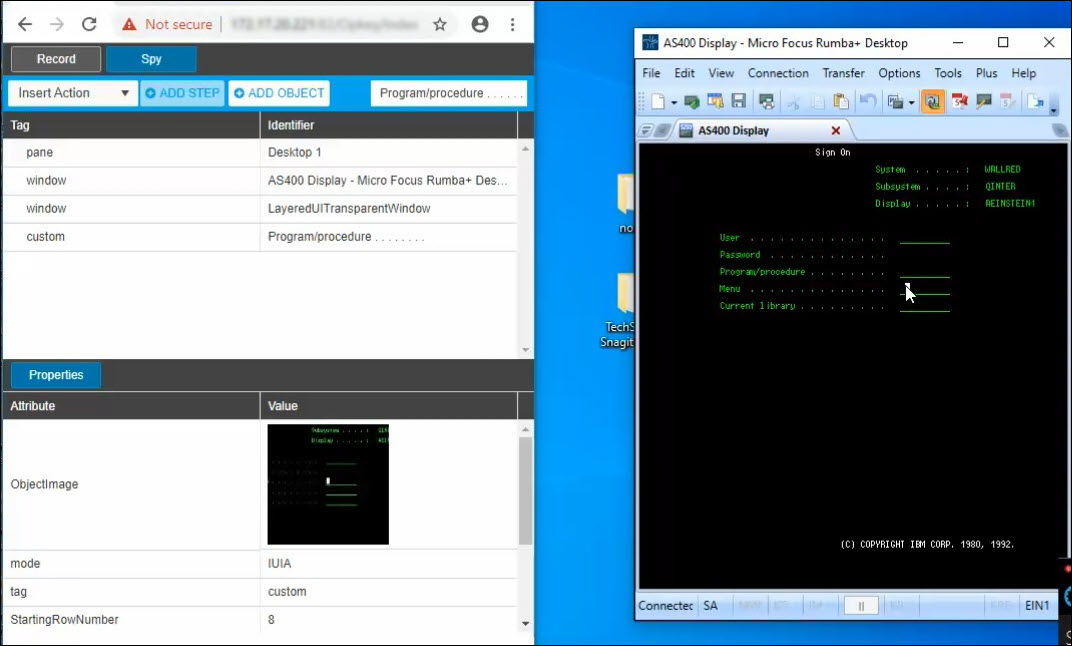Click the browser back arrow

click(x=25, y=25)
